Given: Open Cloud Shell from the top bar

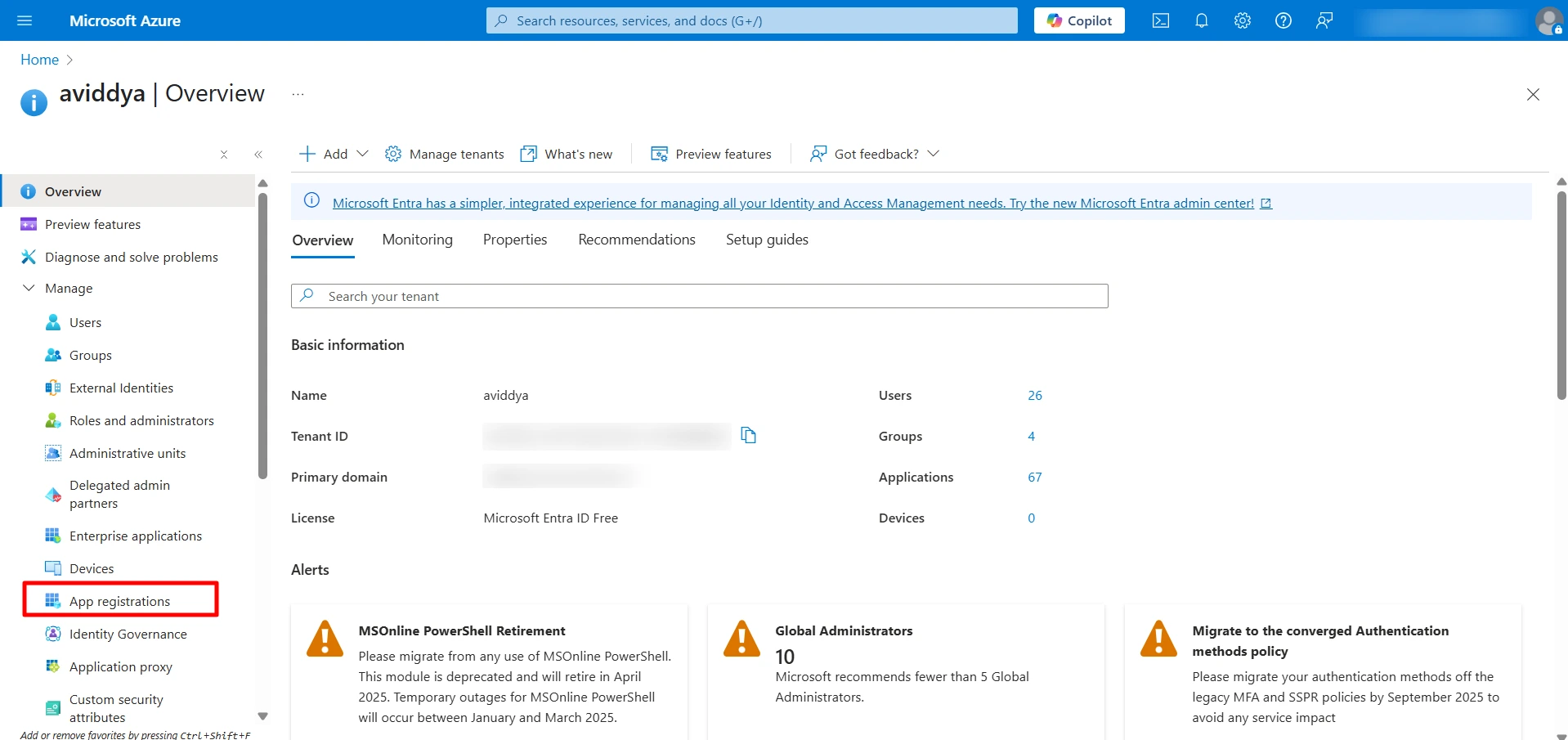Looking at the screenshot, I should click(1161, 20).
